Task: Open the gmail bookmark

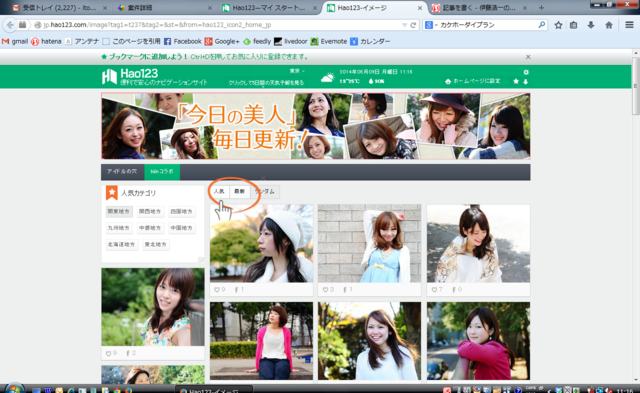Action: 15,41
